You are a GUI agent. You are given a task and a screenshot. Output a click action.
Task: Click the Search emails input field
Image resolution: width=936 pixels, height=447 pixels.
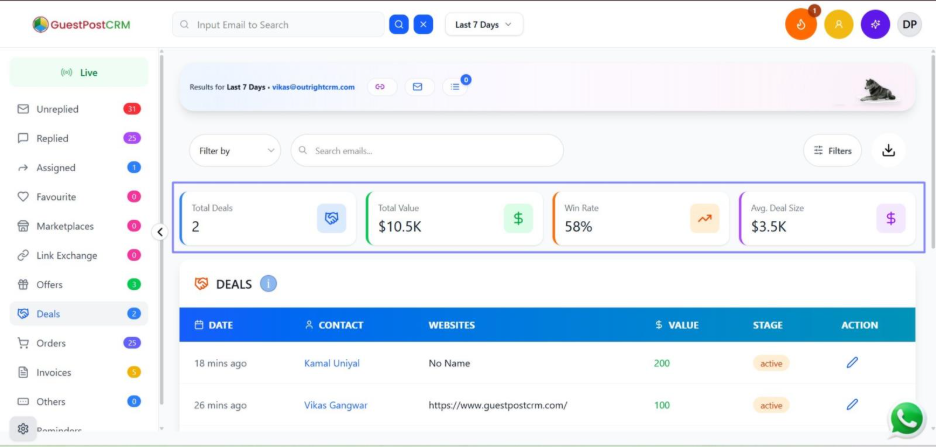tap(430, 151)
